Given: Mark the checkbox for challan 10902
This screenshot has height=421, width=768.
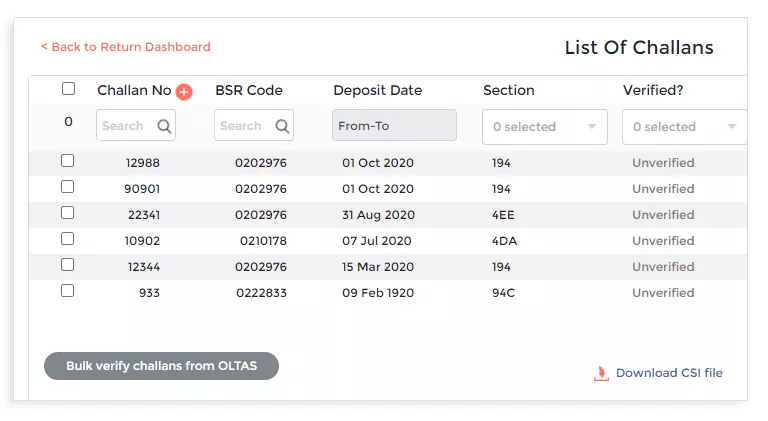Looking at the screenshot, I should click(67, 239).
